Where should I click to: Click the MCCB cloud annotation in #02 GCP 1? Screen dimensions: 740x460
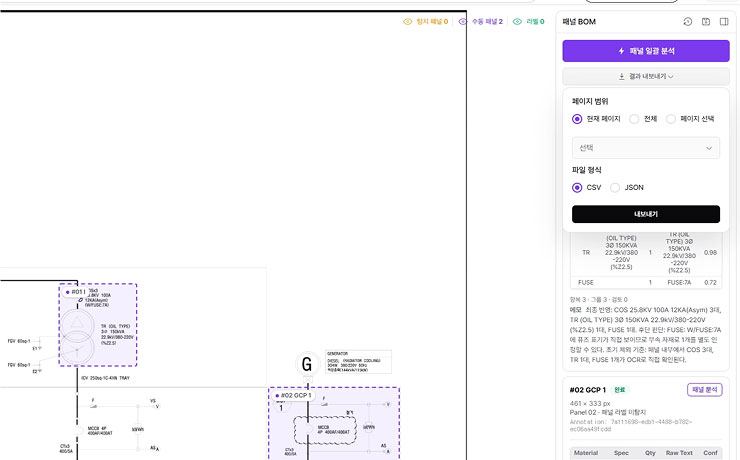tap(326, 429)
